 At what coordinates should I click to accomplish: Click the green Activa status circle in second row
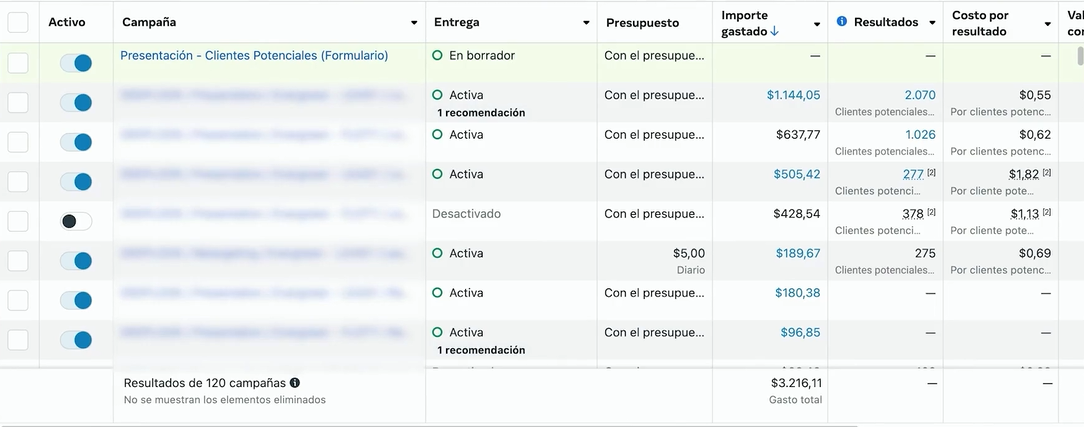[x=437, y=95]
